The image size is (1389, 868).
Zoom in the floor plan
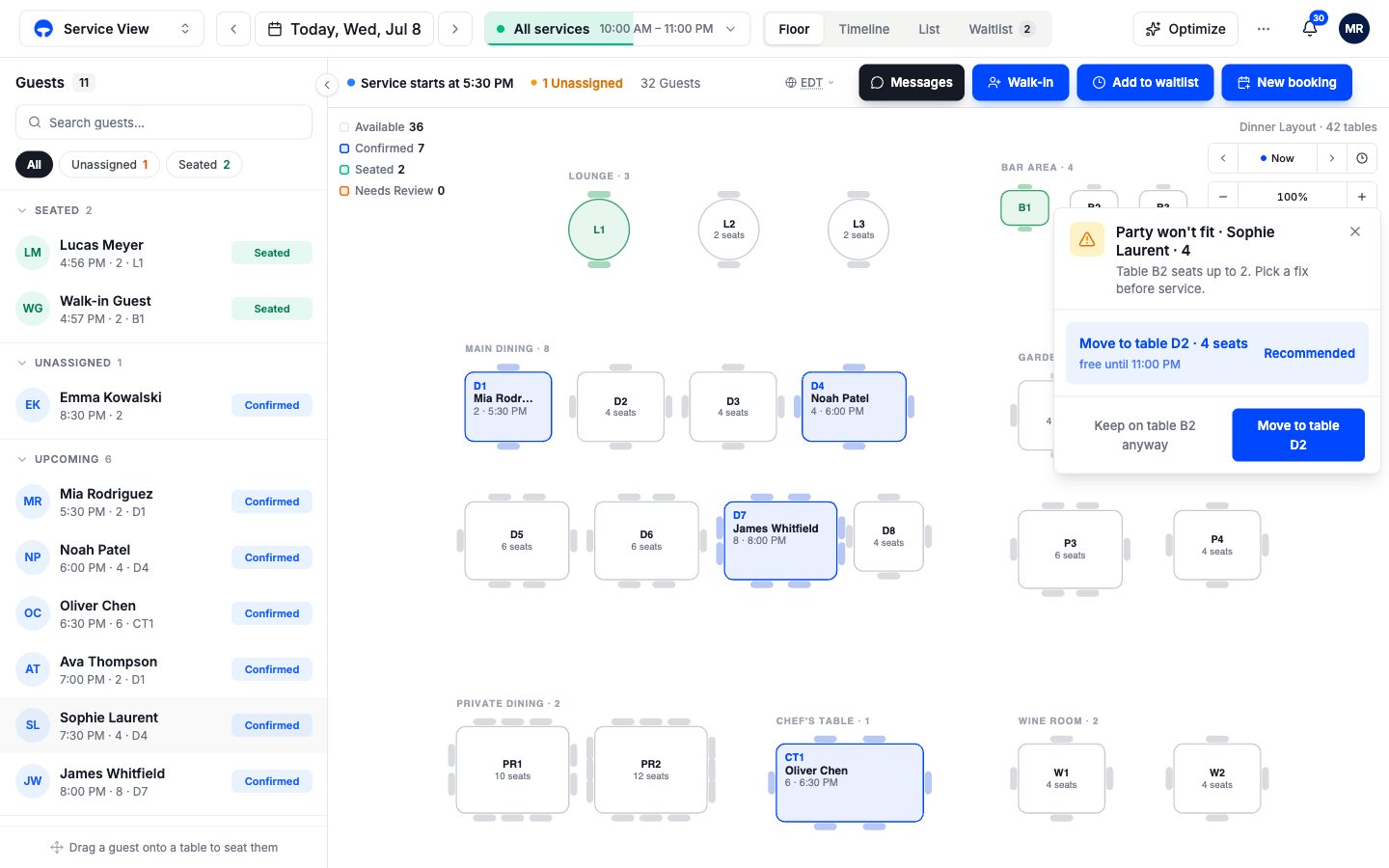(x=1362, y=197)
